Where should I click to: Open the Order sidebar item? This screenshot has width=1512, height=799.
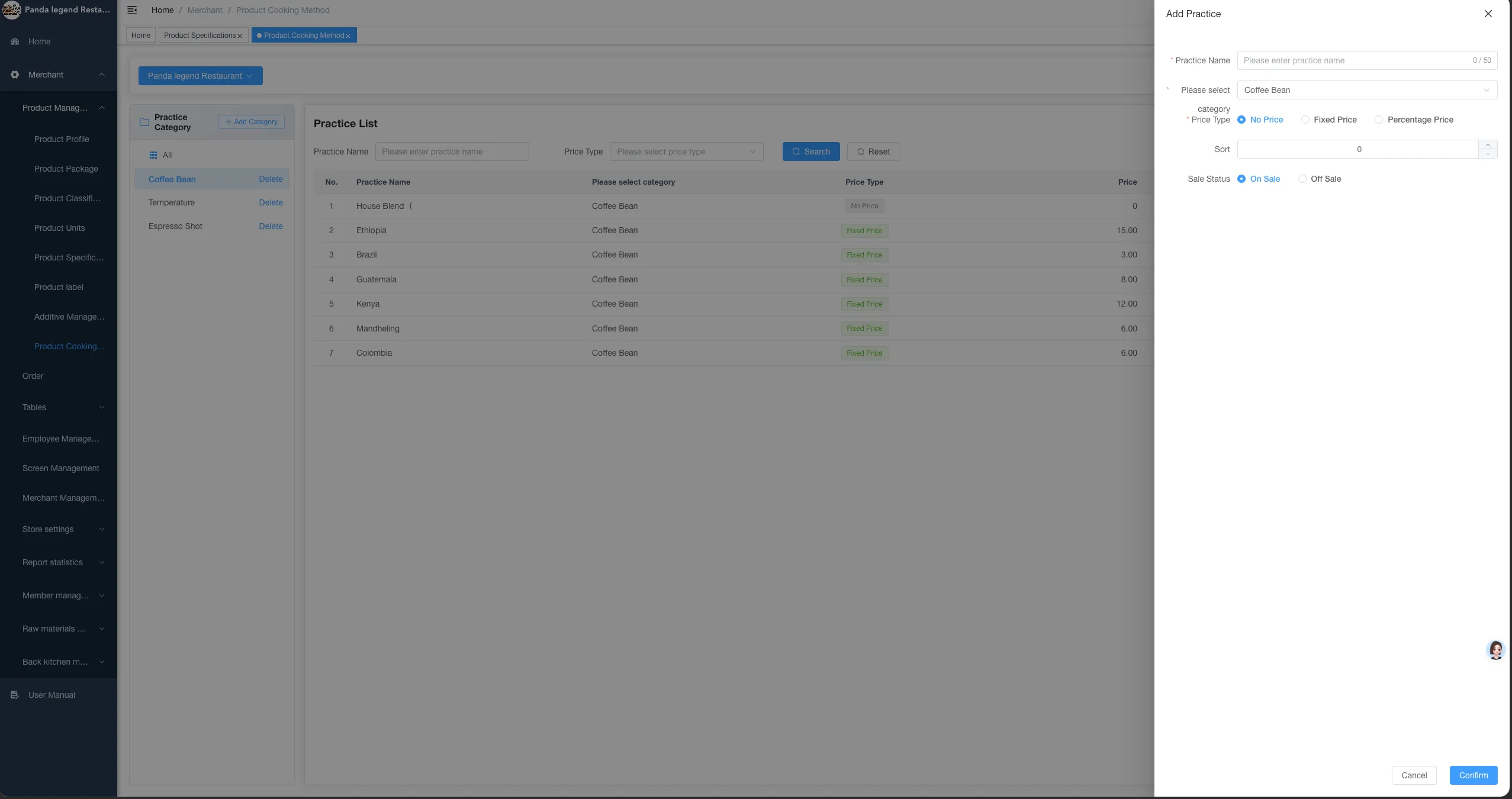point(33,376)
